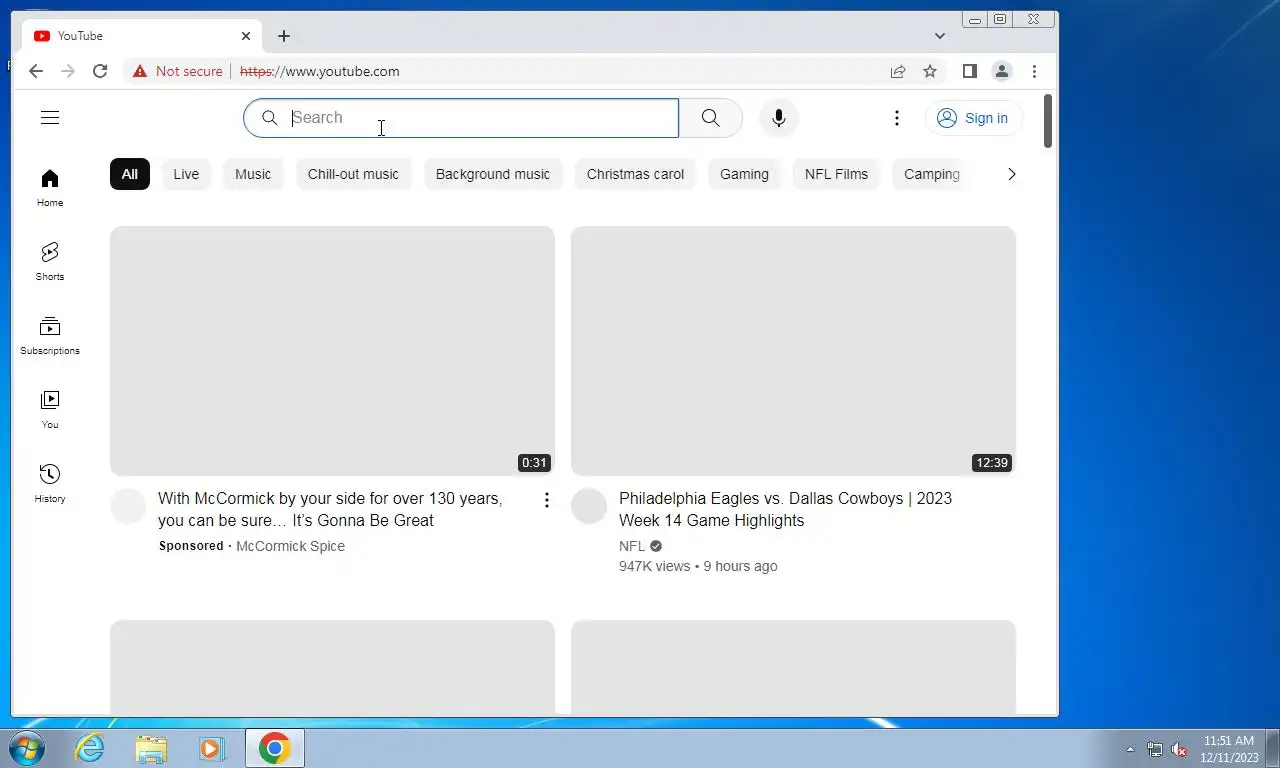Click the NFL channel avatar
1280x768 pixels.
[x=589, y=507]
